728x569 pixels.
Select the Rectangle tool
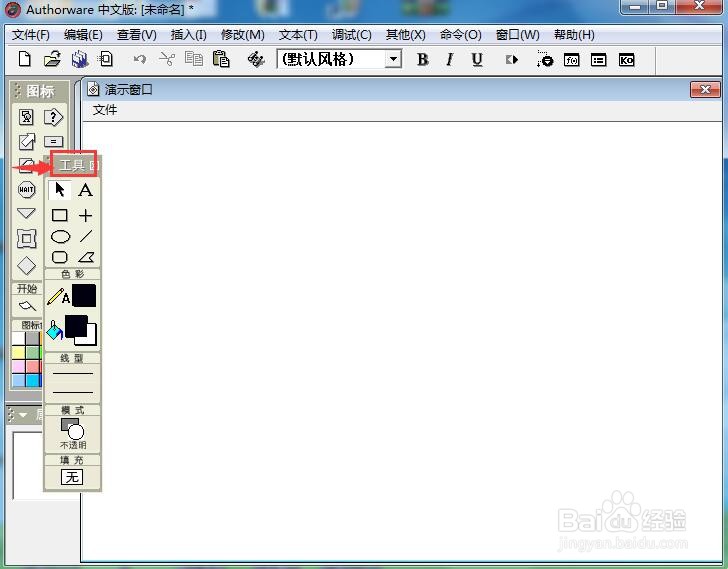(x=59, y=215)
